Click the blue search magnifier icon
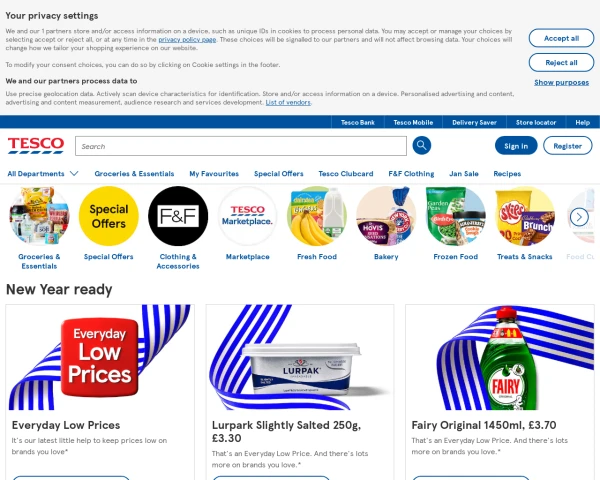The height and width of the screenshot is (480, 600). [421, 145]
